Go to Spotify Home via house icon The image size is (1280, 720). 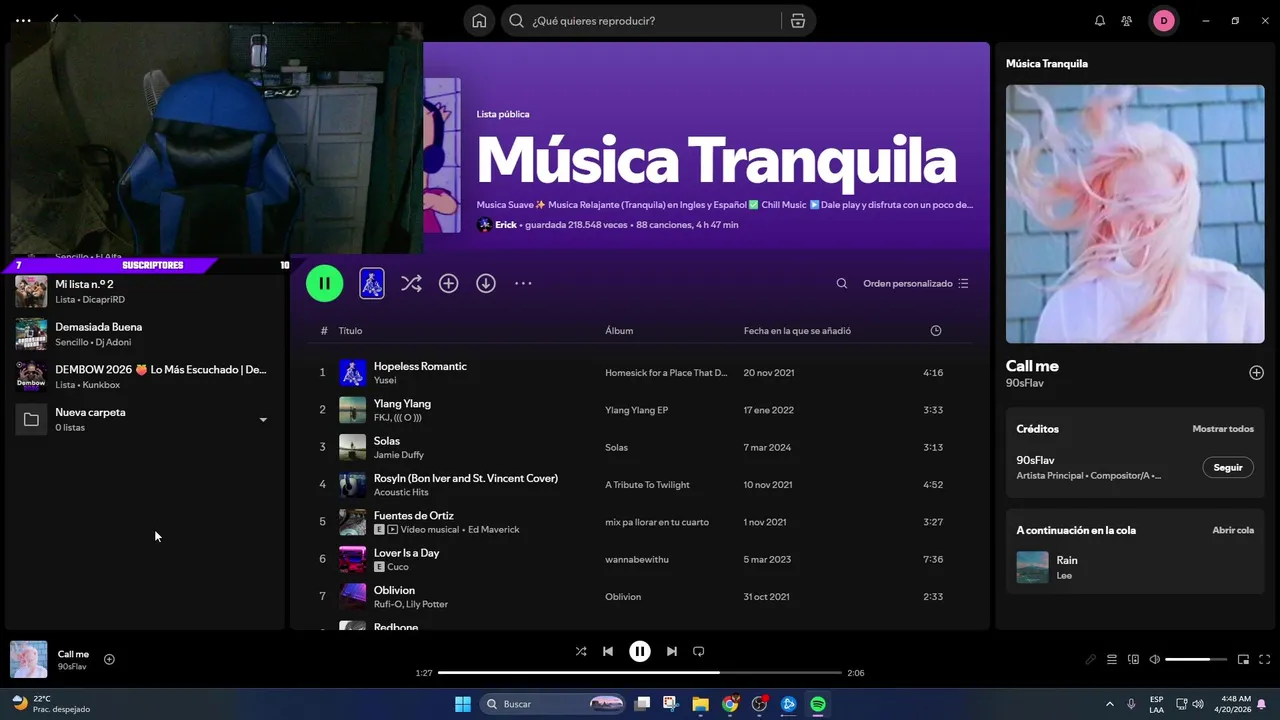pyautogui.click(x=480, y=21)
